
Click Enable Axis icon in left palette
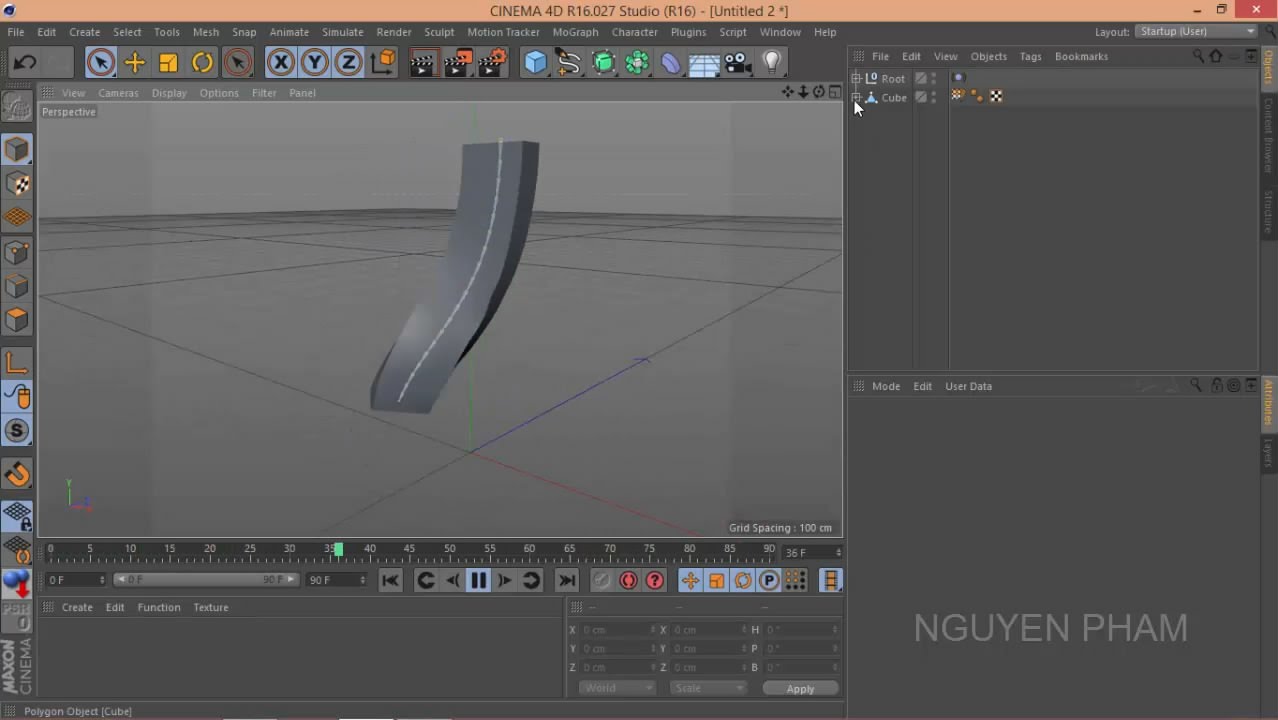17,363
